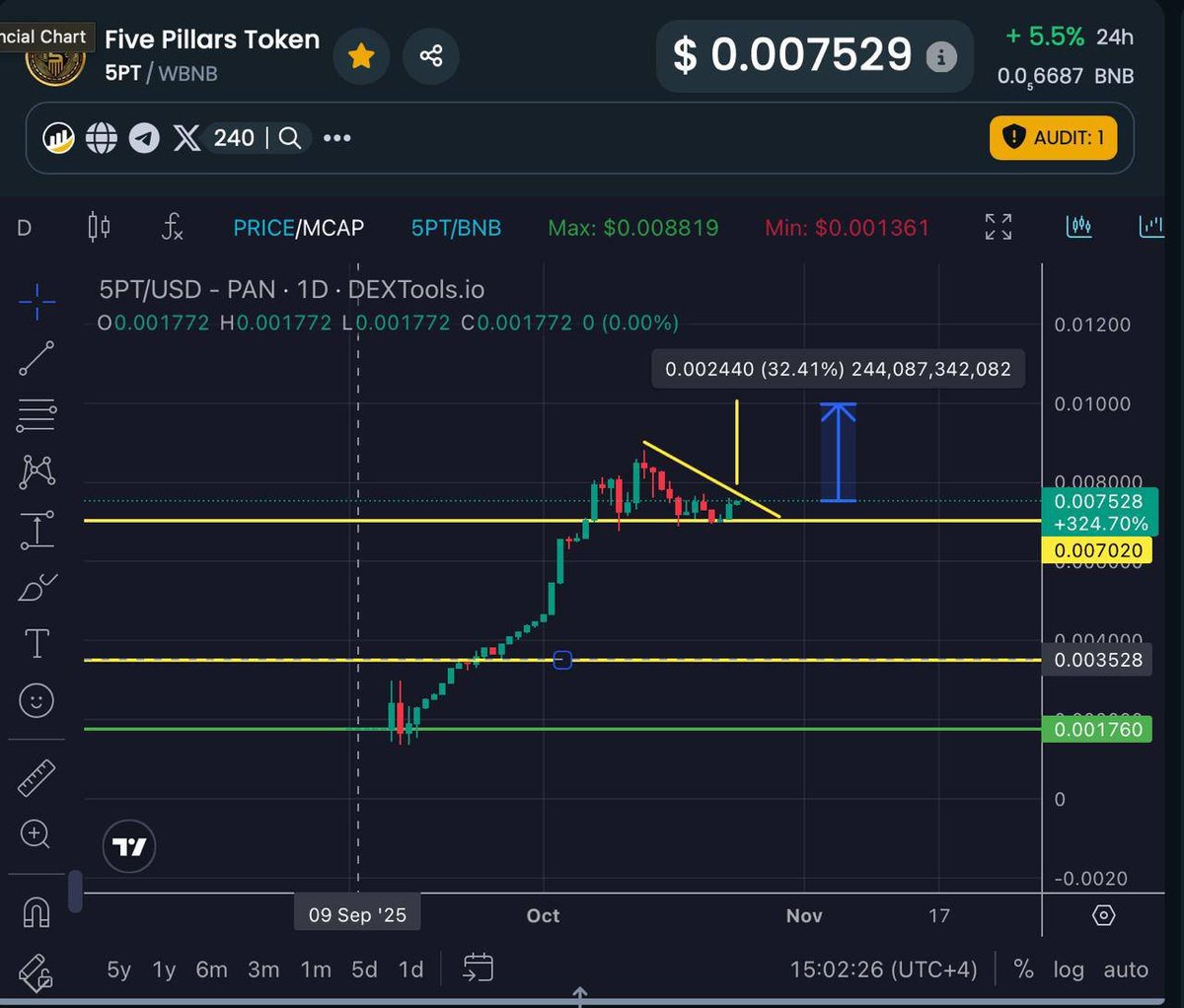Screen dimensions: 1184x1008
Task: Click the Five Pillars Token name
Action: [212, 39]
